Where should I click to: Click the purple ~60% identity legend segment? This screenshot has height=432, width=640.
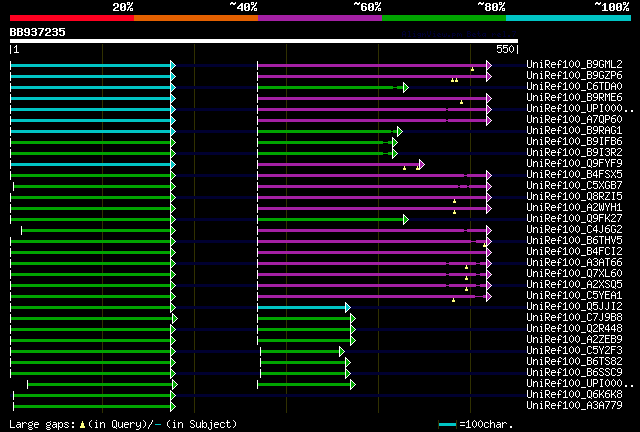click(x=320, y=18)
